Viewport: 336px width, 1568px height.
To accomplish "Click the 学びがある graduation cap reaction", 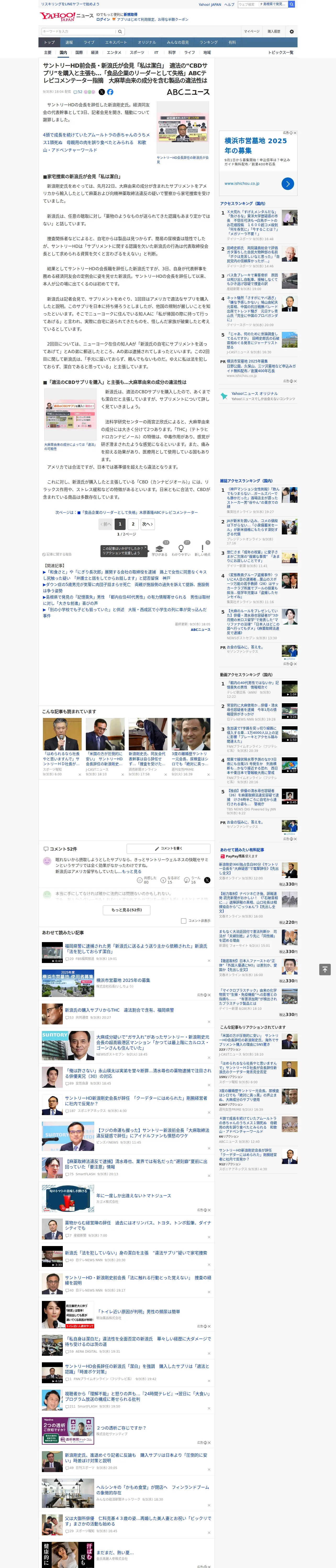I will point(160,549).
